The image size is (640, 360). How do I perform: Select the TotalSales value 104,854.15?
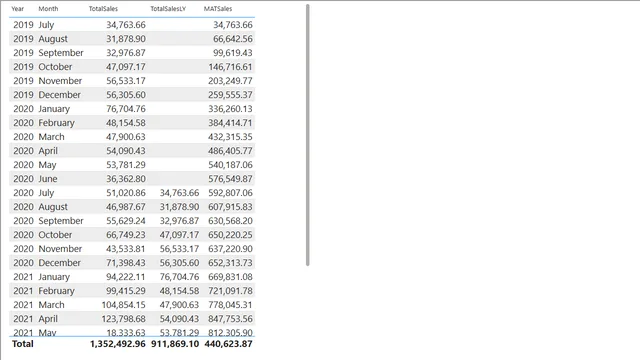coord(123,305)
